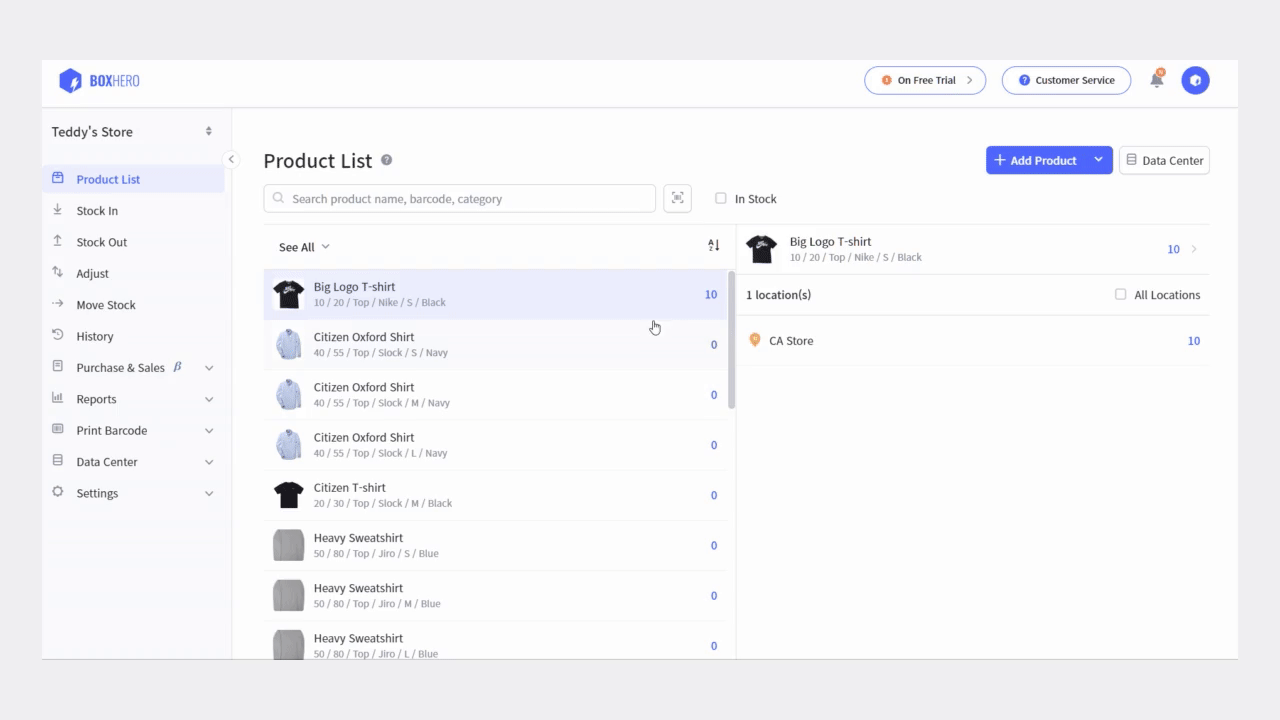The width and height of the screenshot is (1280, 720).
Task: Go to Stock In in the sidebar
Action: (97, 211)
